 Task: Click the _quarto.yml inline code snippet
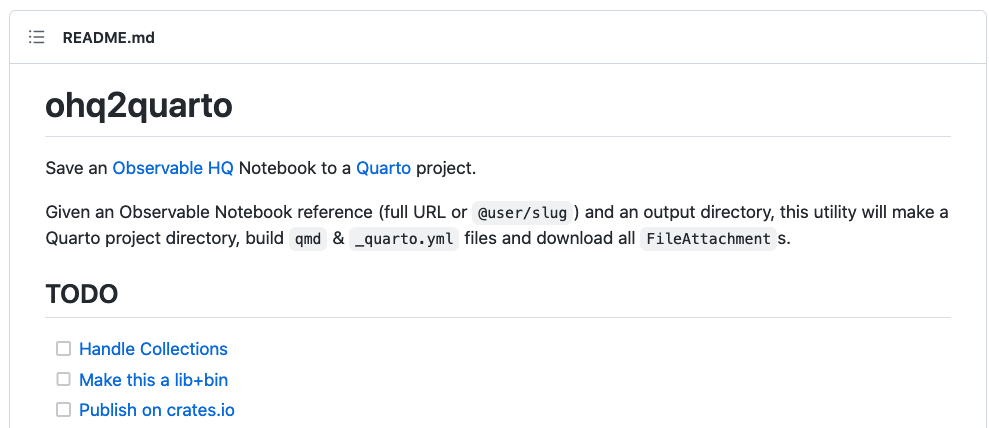[404, 239]
